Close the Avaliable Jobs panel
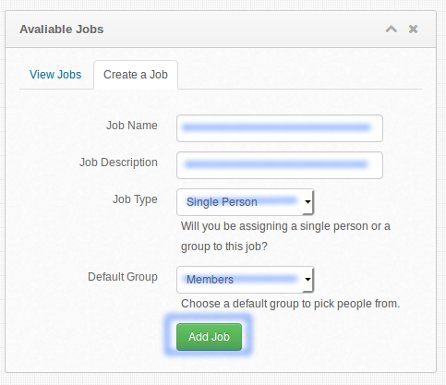Viewport: 446px width, 385px height. coord(413,29)
